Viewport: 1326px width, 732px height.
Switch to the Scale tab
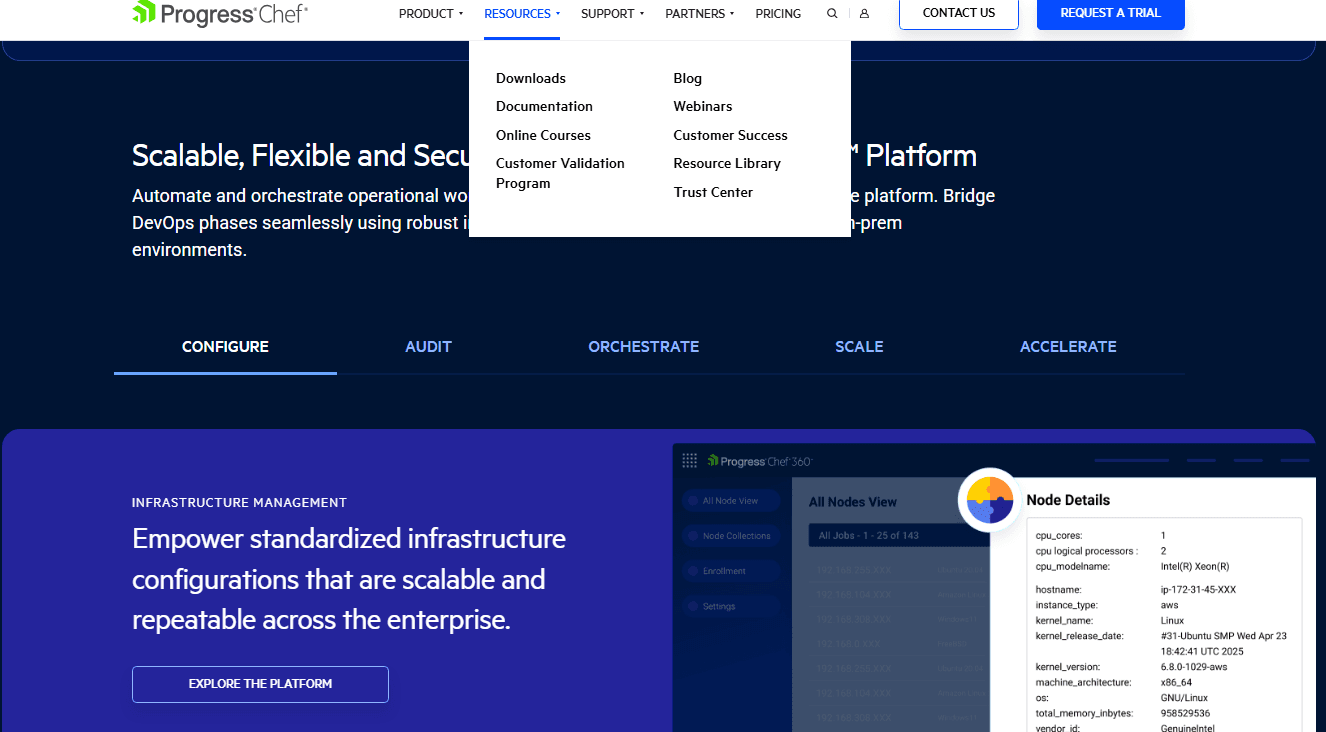click(x=859, y=347)
